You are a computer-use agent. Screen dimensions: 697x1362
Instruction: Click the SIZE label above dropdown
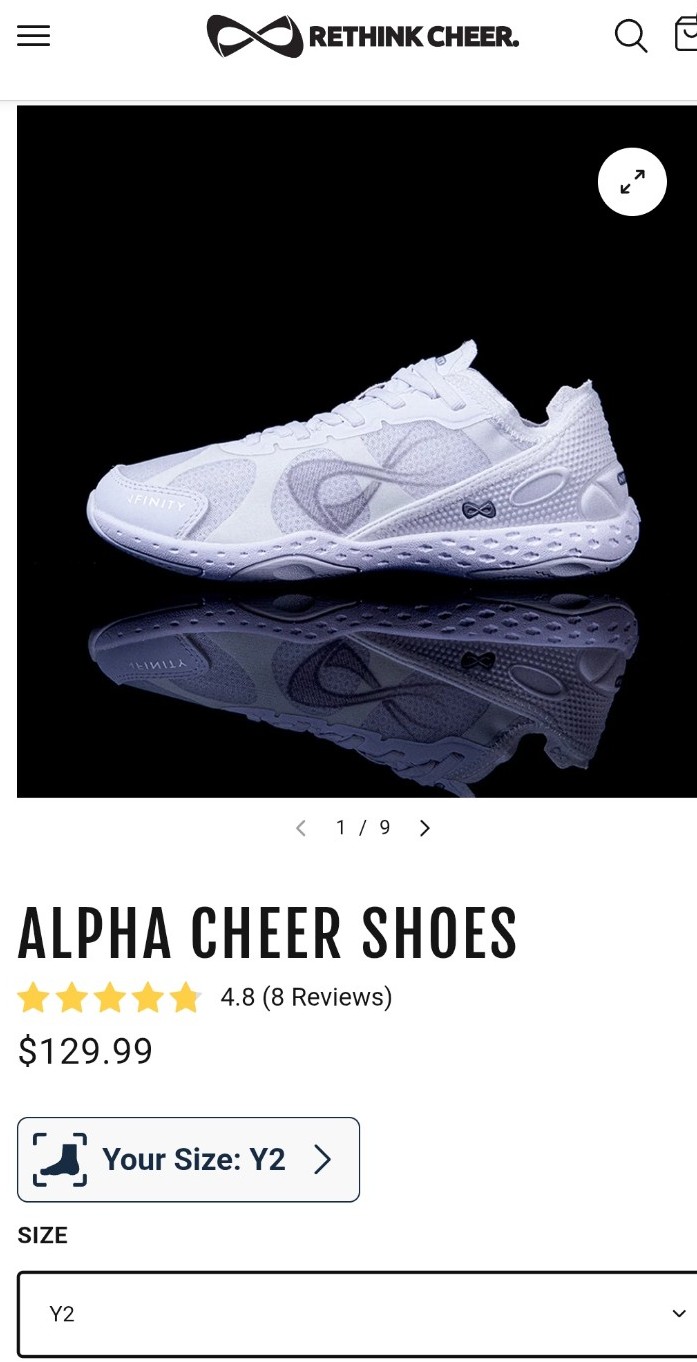43,1236
